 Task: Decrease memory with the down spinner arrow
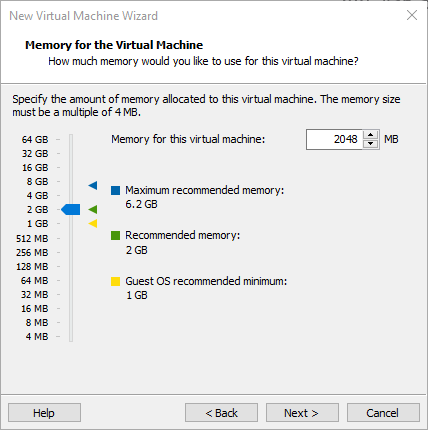click(370, 144)
